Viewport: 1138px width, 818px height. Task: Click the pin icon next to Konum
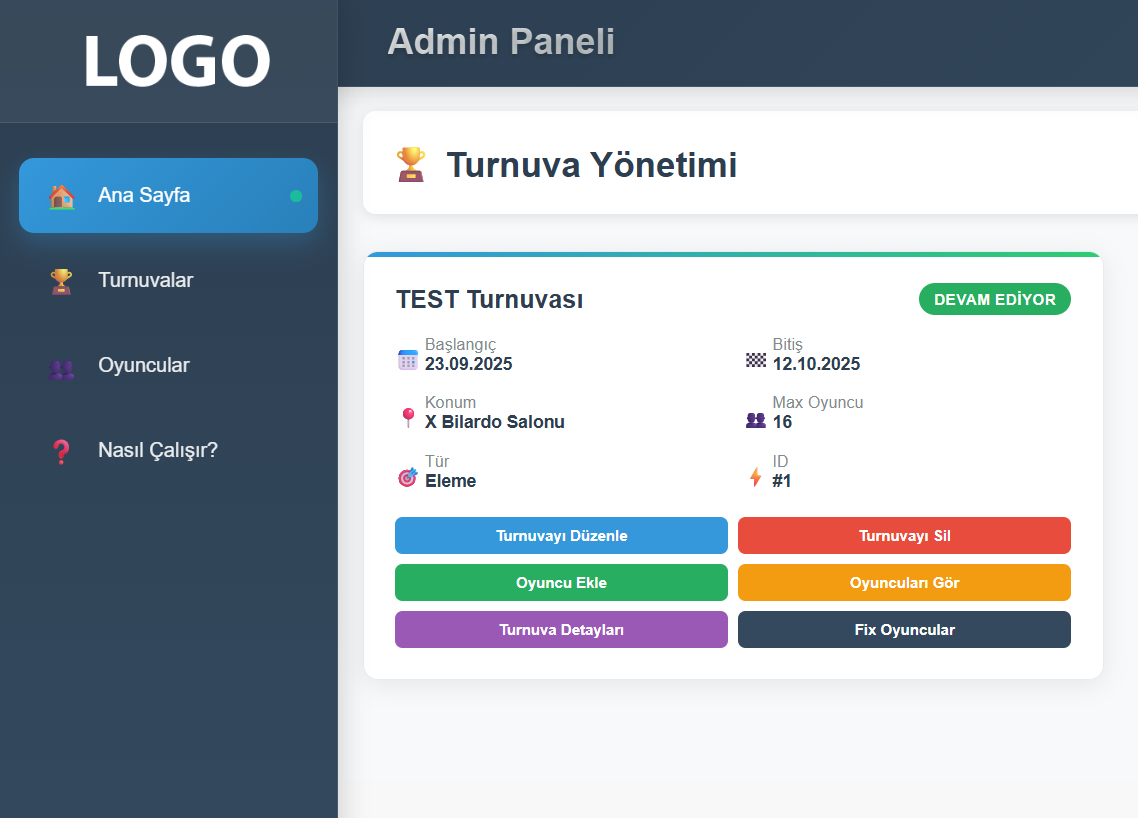pos(408,418)
